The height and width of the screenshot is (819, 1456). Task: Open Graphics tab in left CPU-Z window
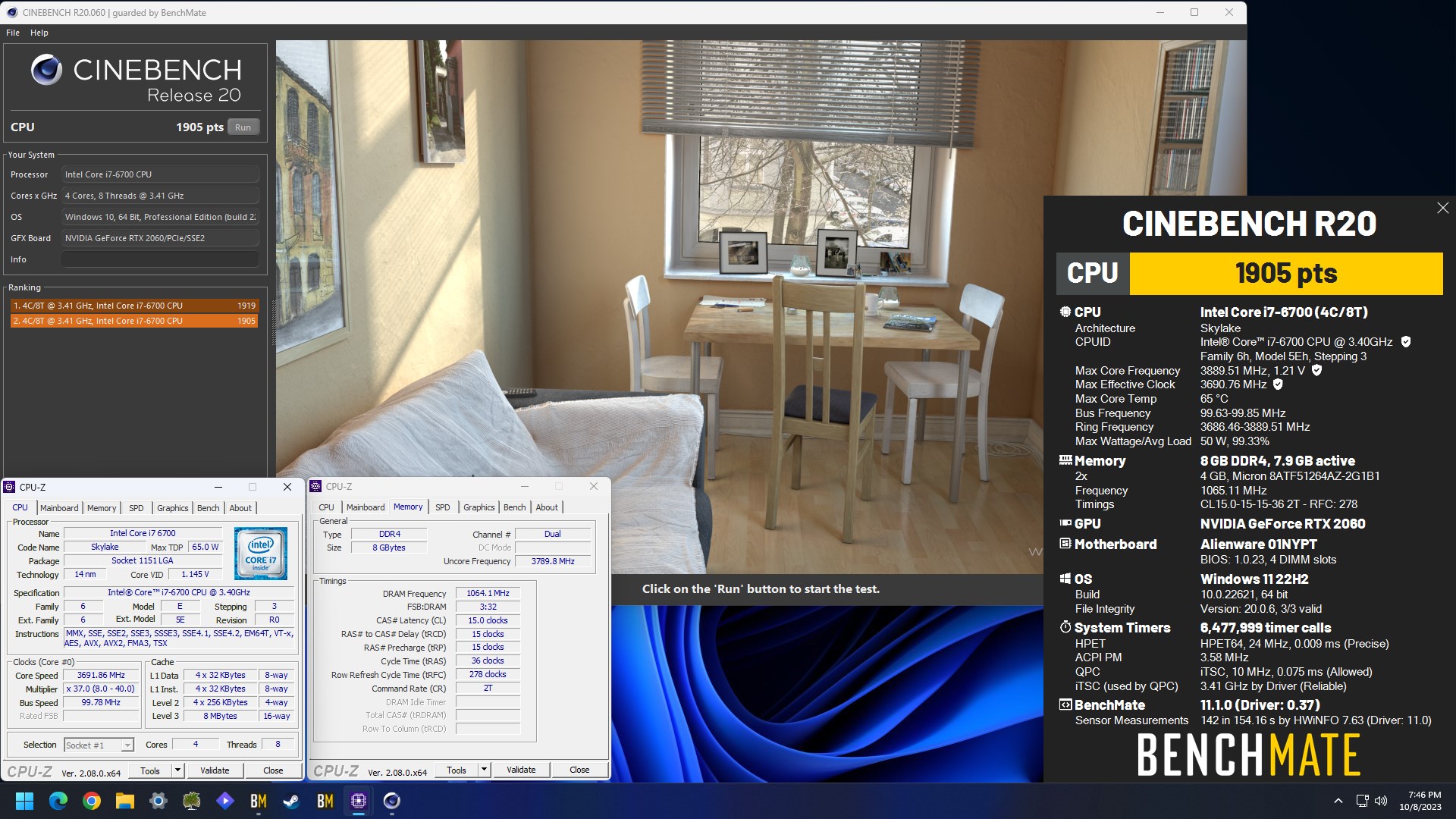coord(173,508)
